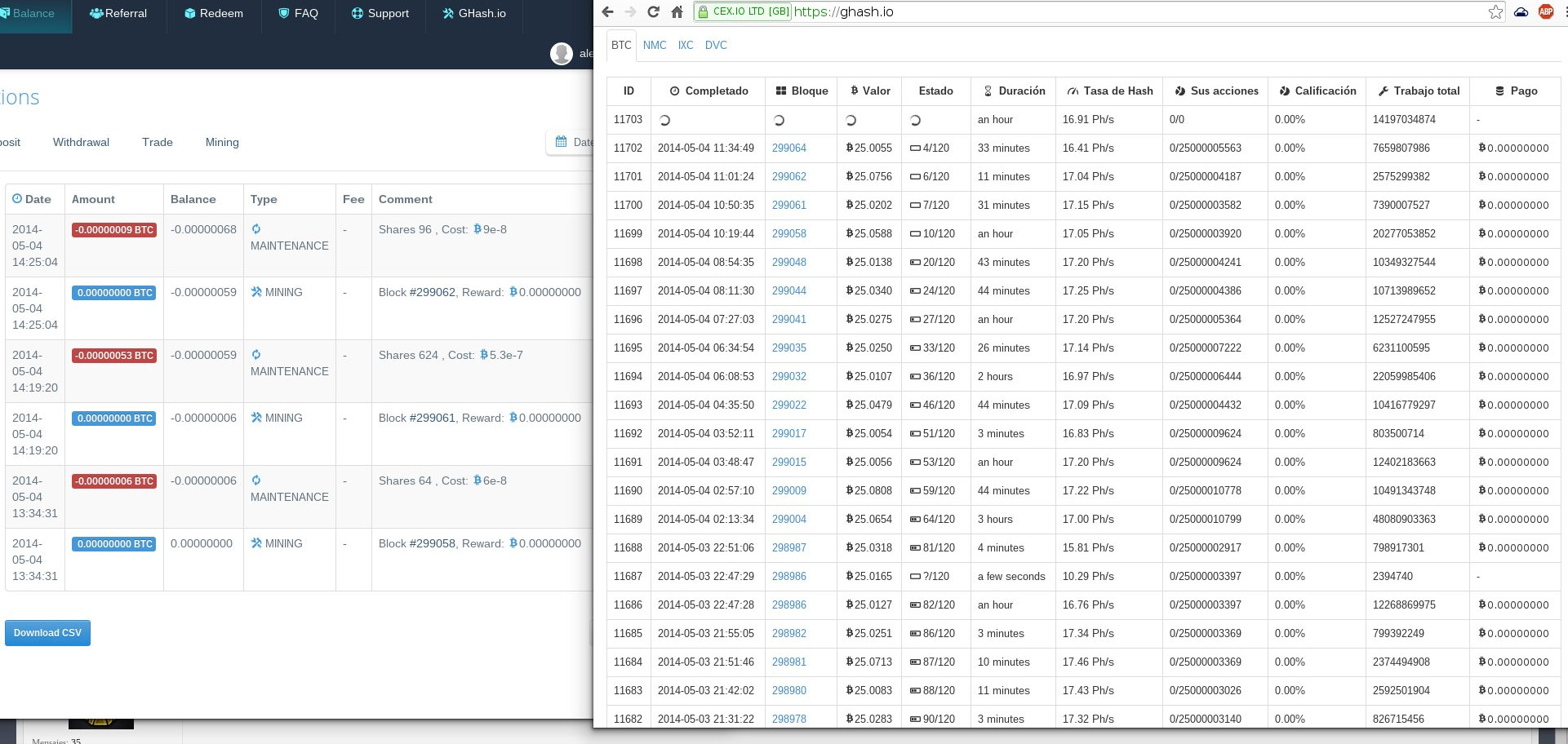The width and height of the screenshot is (1568, 744).
Task: Click the Download CSV button
Action: click(x=47, y=633)
